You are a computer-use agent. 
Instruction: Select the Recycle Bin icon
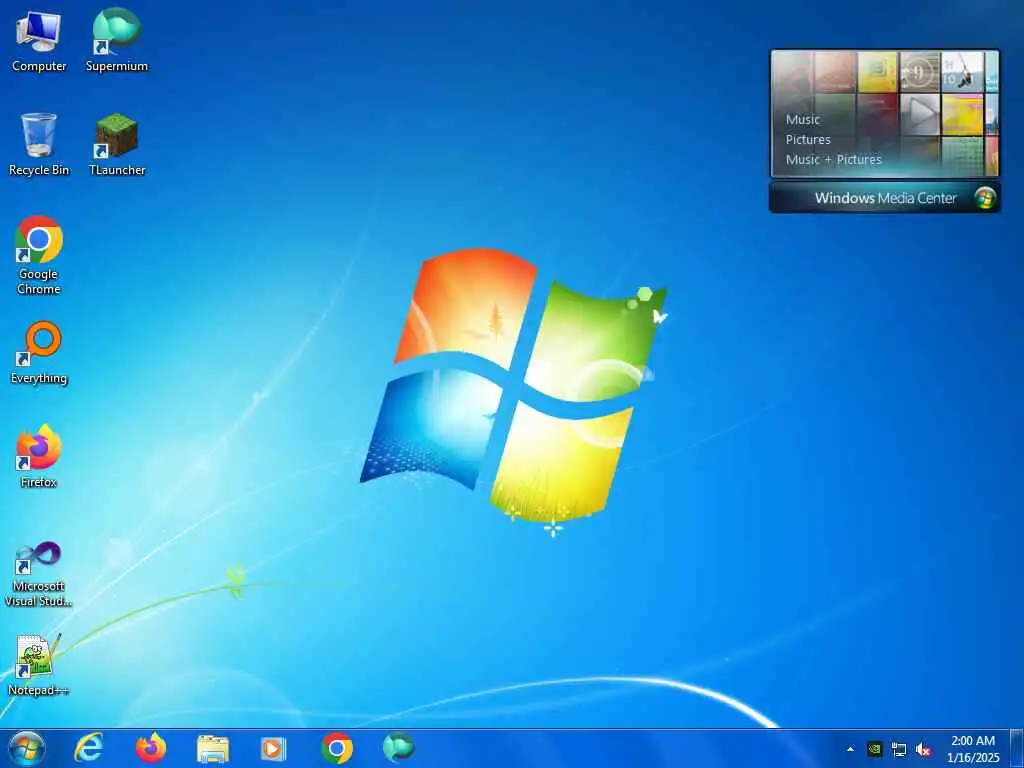39,144
